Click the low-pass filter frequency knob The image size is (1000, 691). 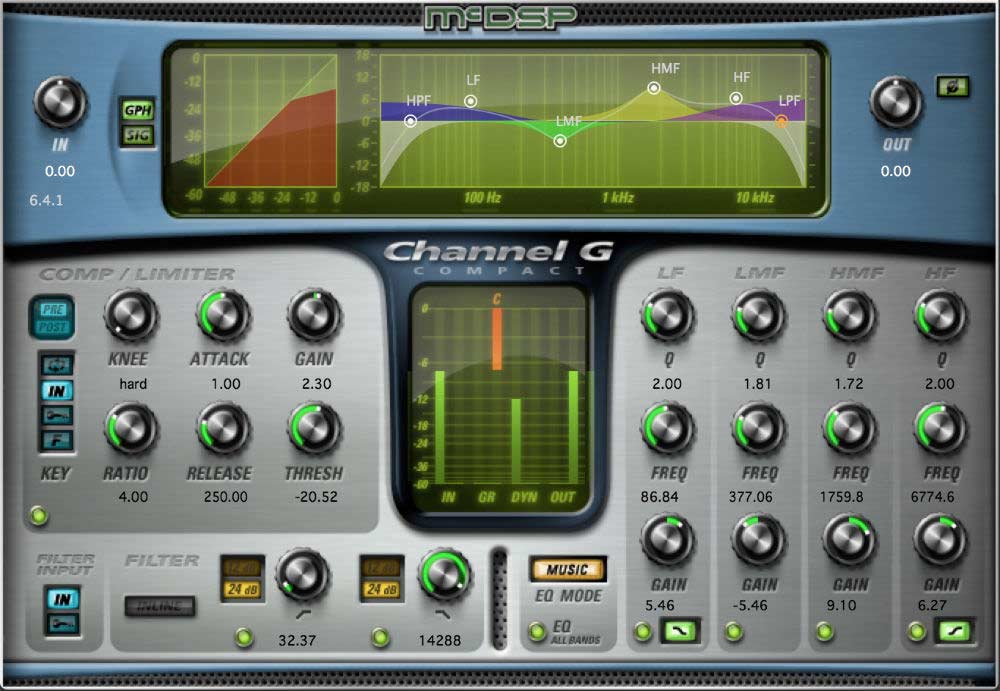pyautogui.click(x=445, y=576)
